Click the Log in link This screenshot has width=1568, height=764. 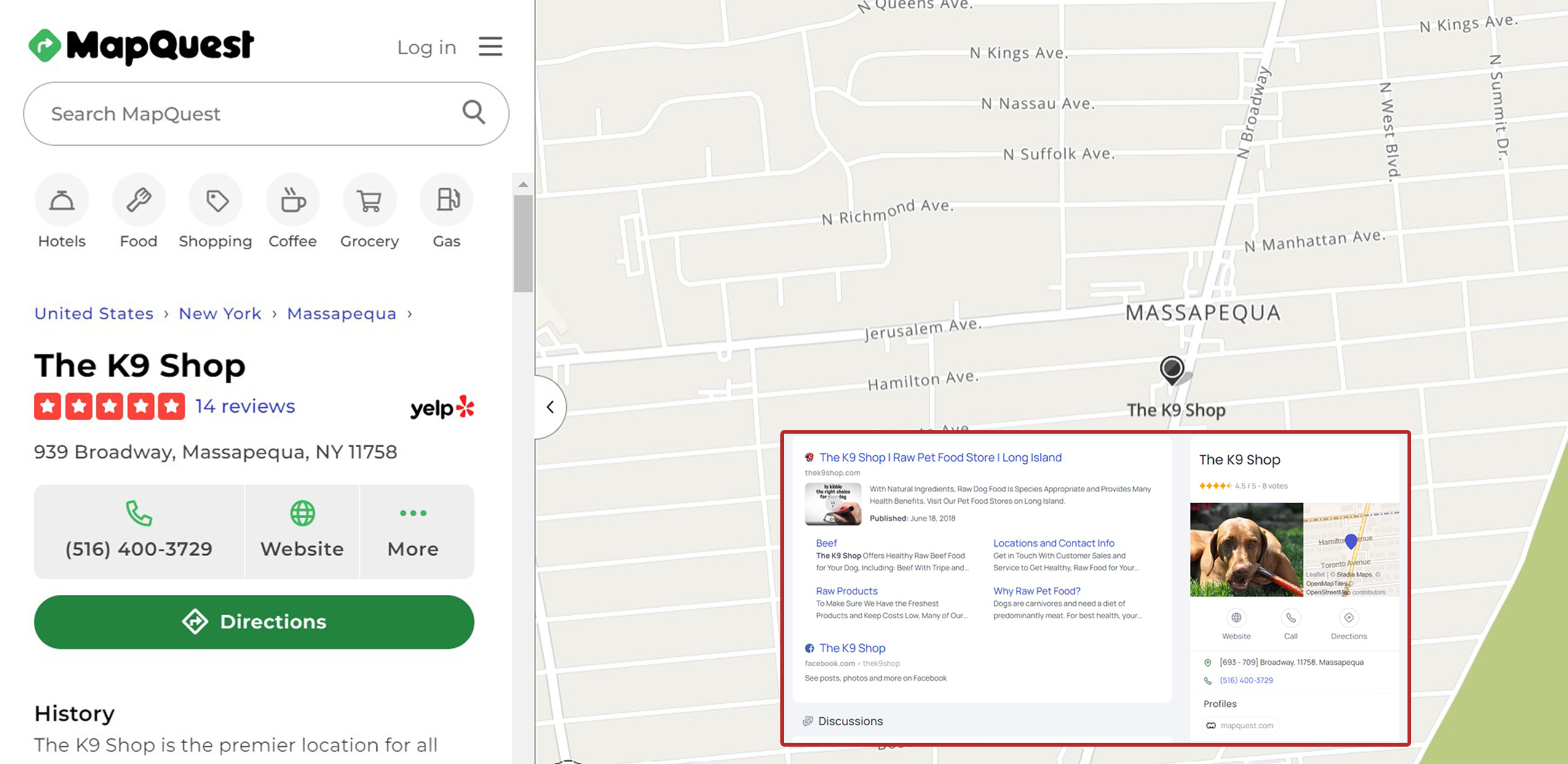[x=426, y=47]
